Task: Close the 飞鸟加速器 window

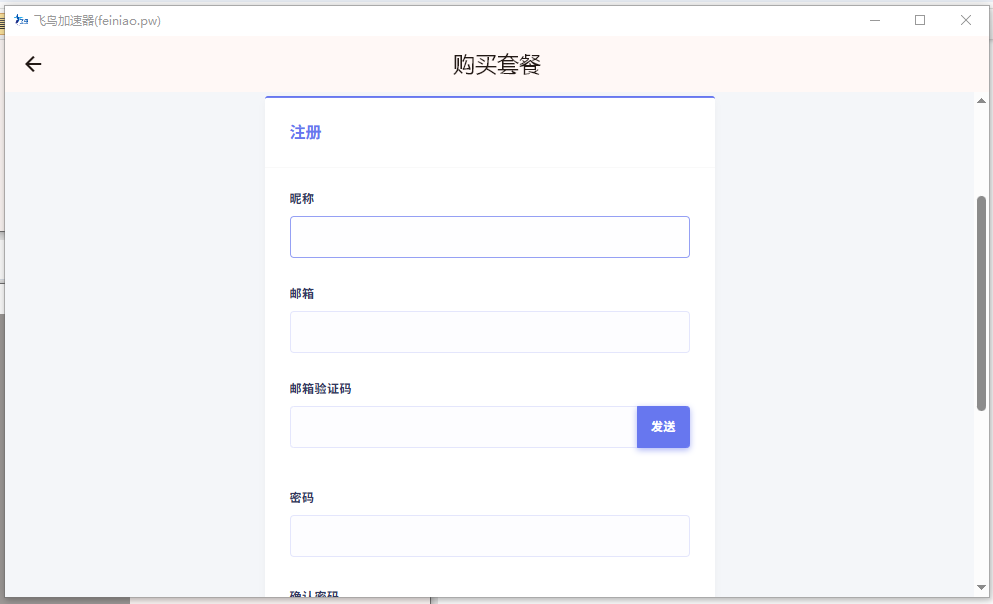Action: point(966,20)
